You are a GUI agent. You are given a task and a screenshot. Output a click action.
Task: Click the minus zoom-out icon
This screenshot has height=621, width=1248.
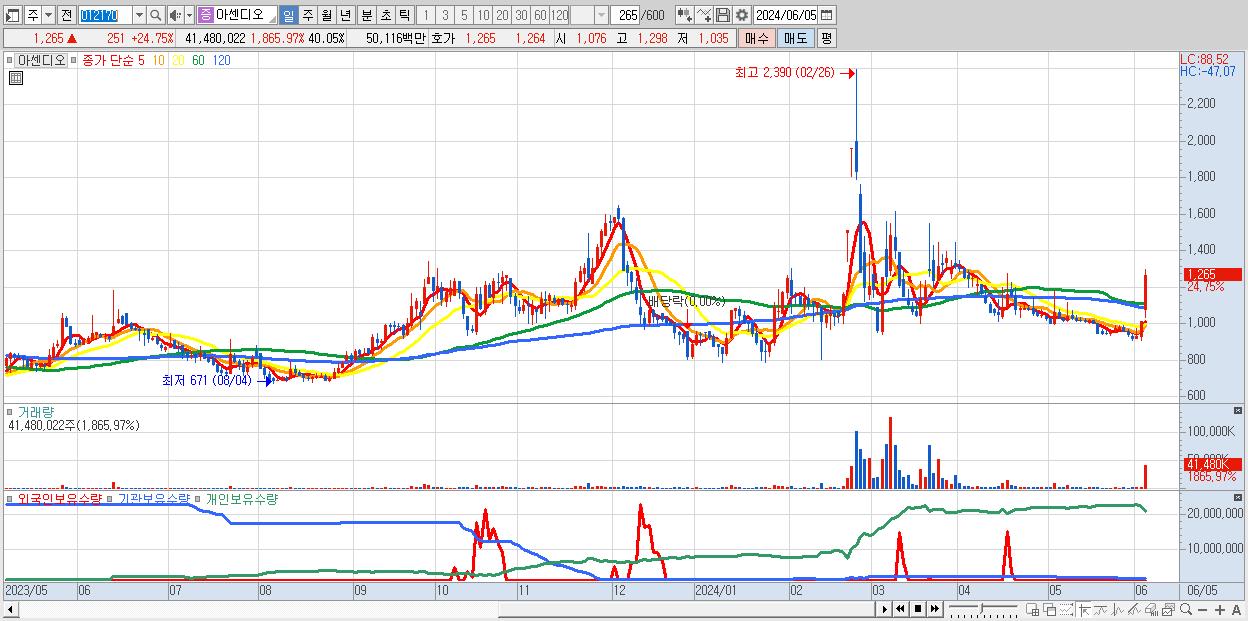(x=1203, y=609)
